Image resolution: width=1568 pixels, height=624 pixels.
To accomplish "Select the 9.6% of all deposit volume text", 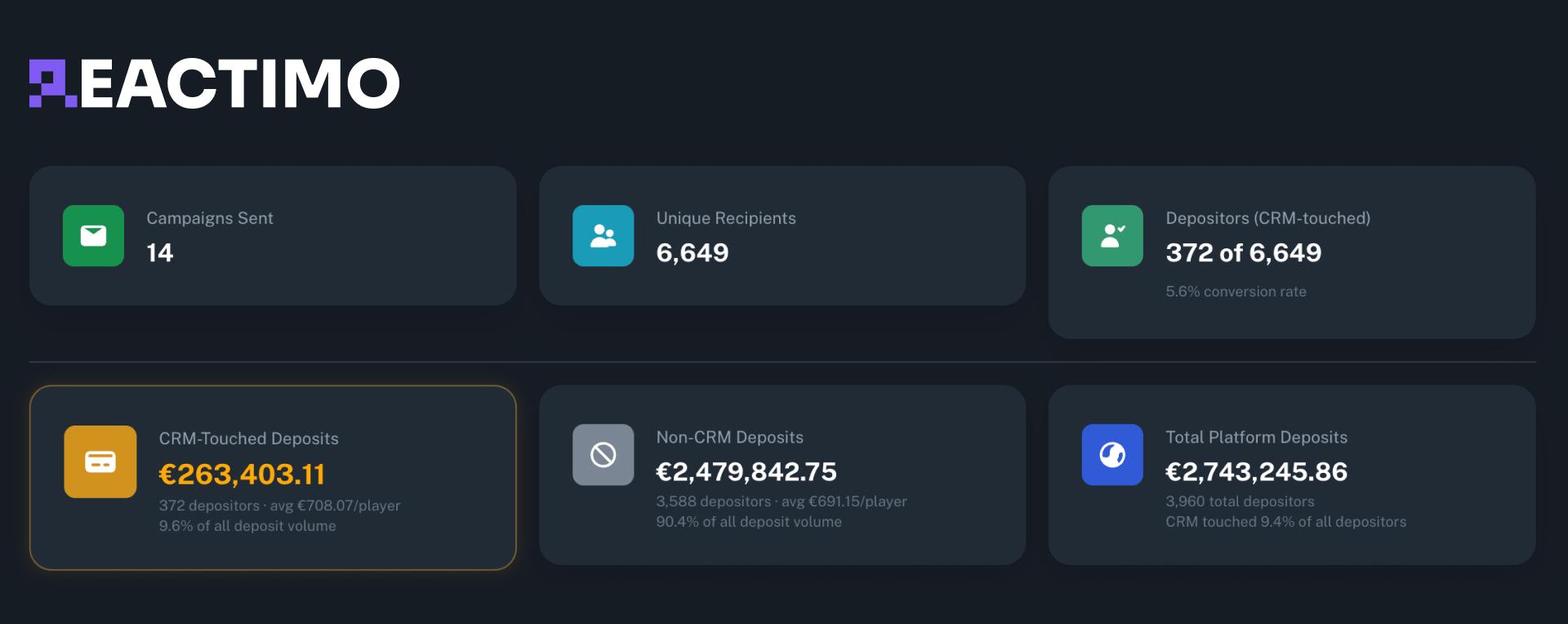I will 247,526.
